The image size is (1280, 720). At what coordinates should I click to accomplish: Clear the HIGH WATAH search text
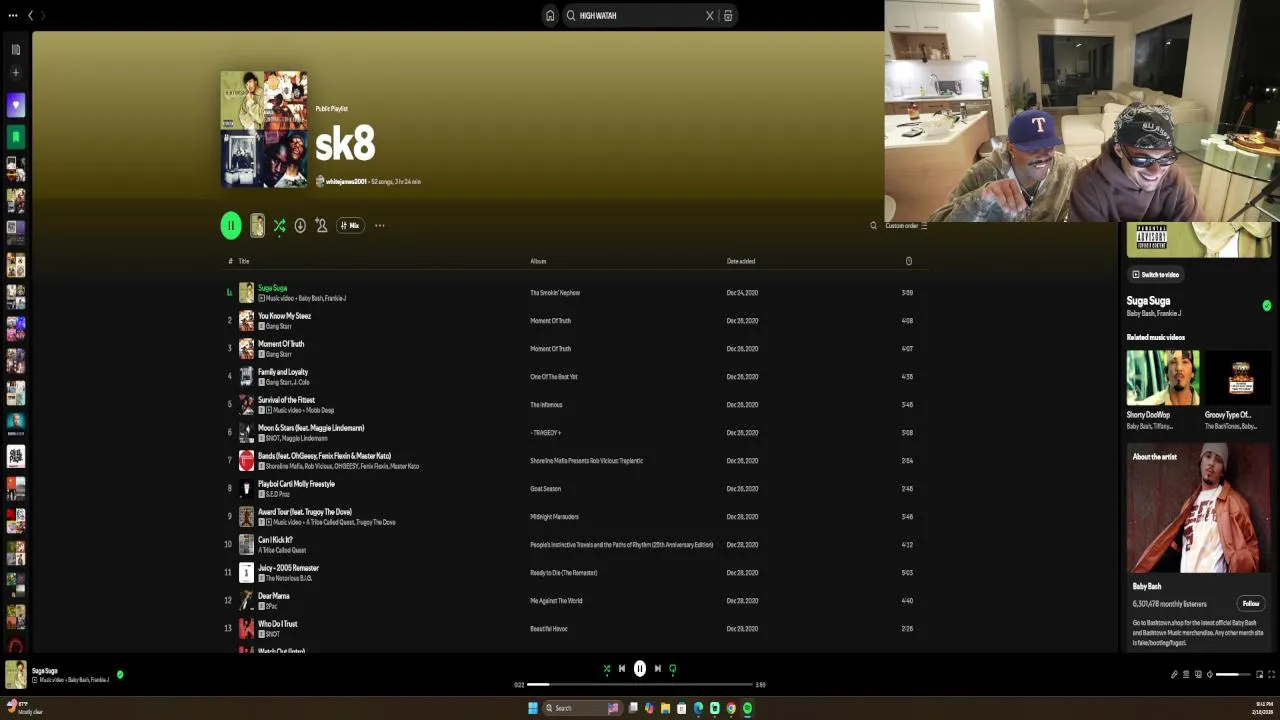click(710, 15)
